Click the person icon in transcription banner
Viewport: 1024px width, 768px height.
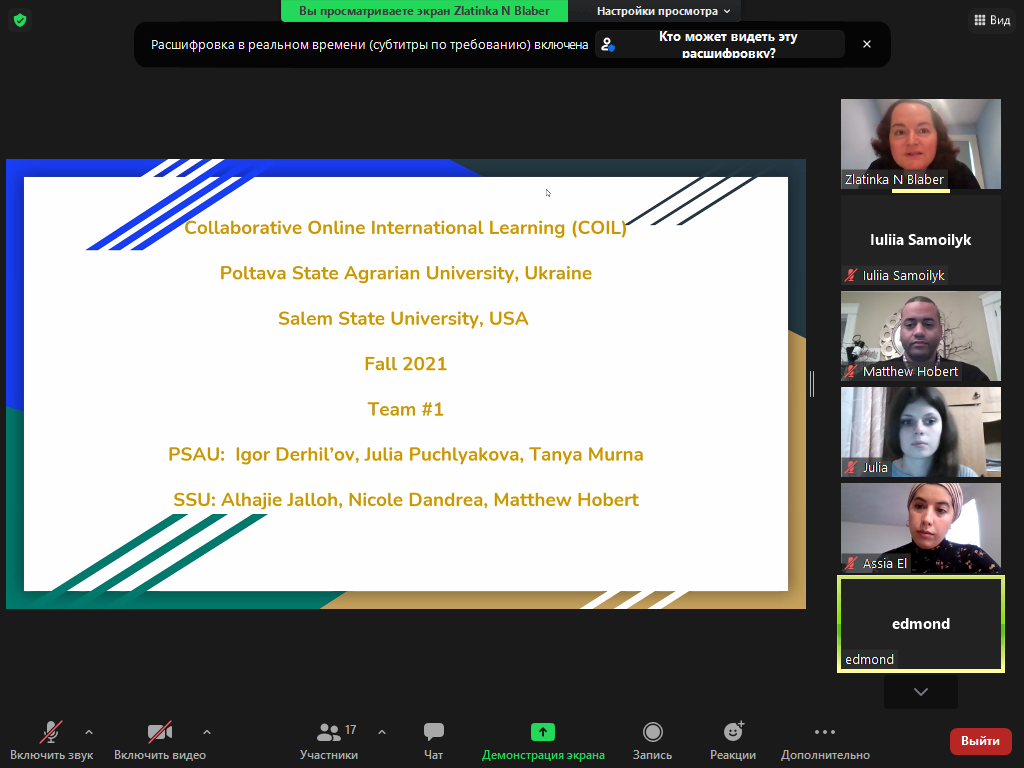[x=608, y=44]
